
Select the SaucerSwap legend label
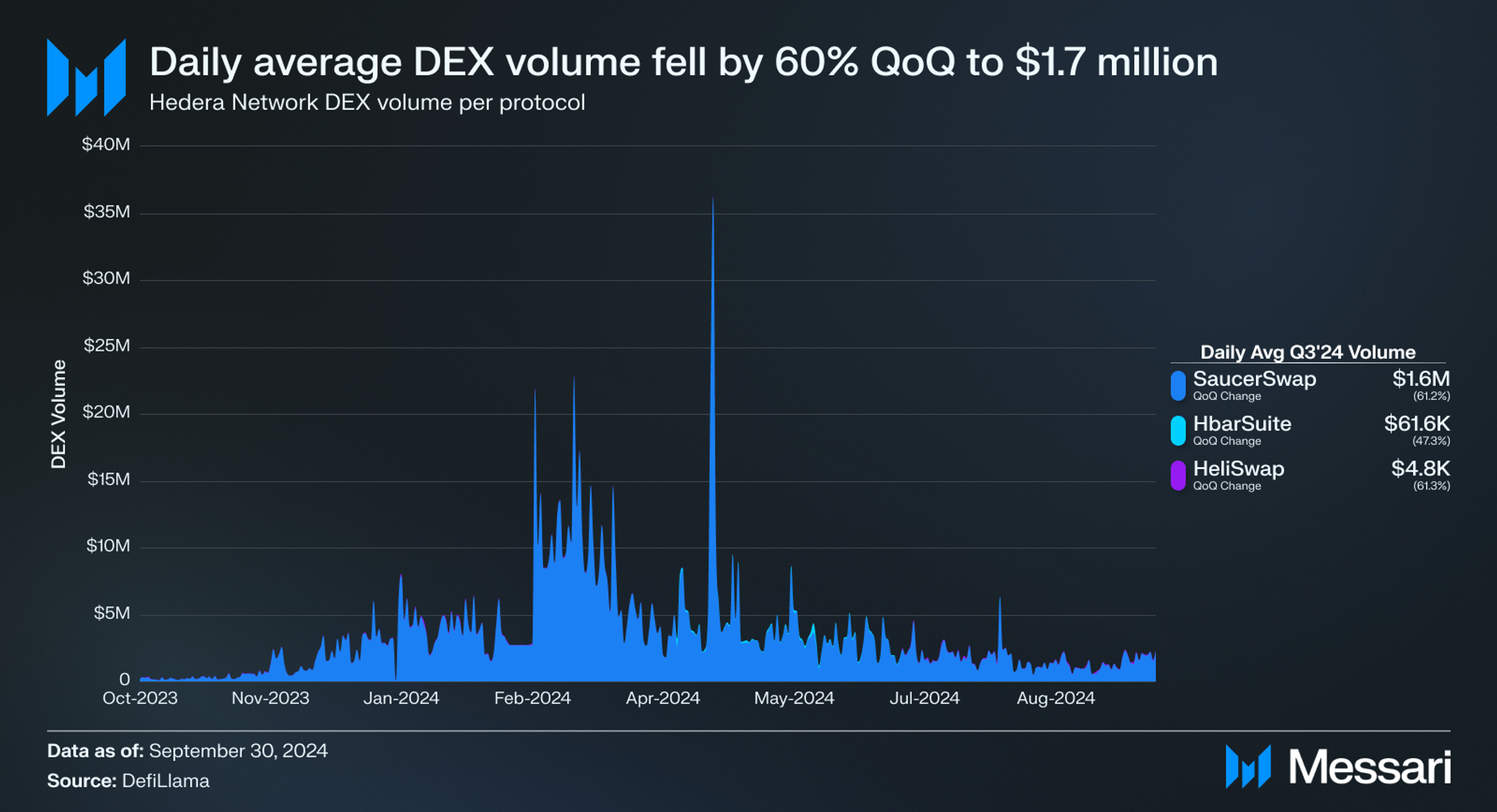pyautogui.click(x=1254, y=379)
